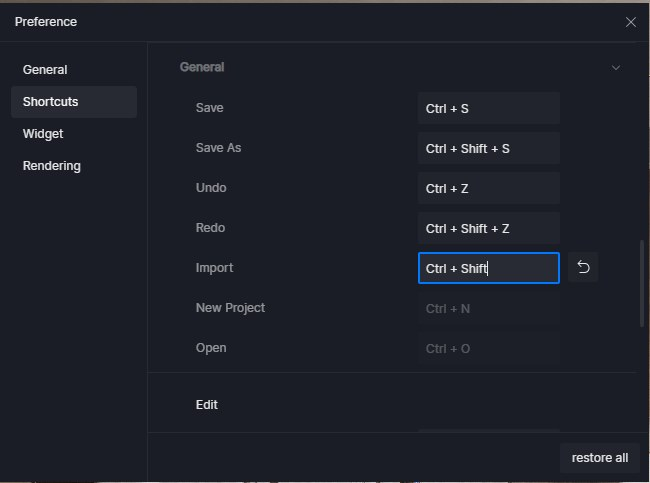Click the restore all button
The image size is (650, 483).
pyautogui.click(x=599, y=458)
